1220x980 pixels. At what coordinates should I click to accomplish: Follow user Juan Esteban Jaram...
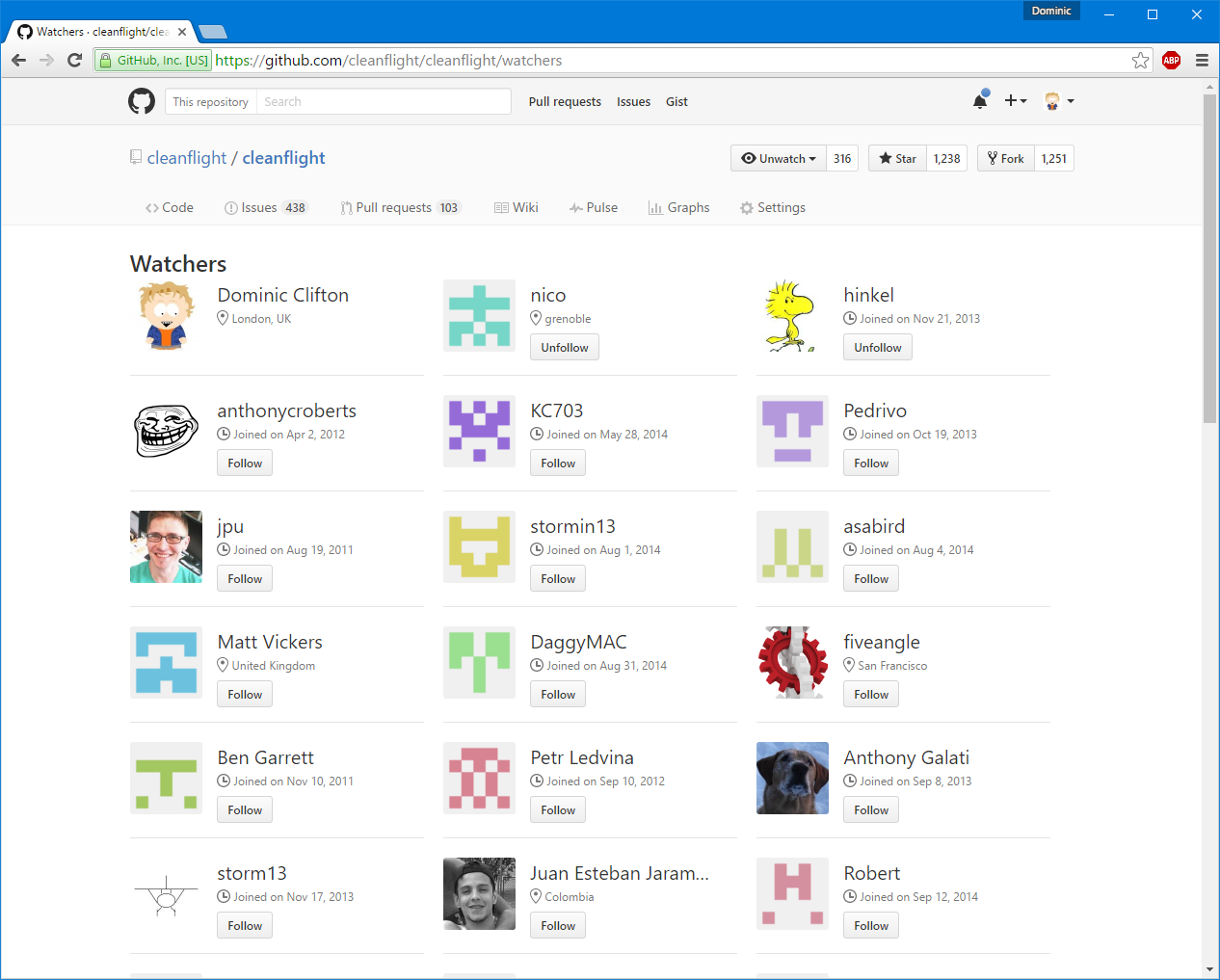[558, 926]
